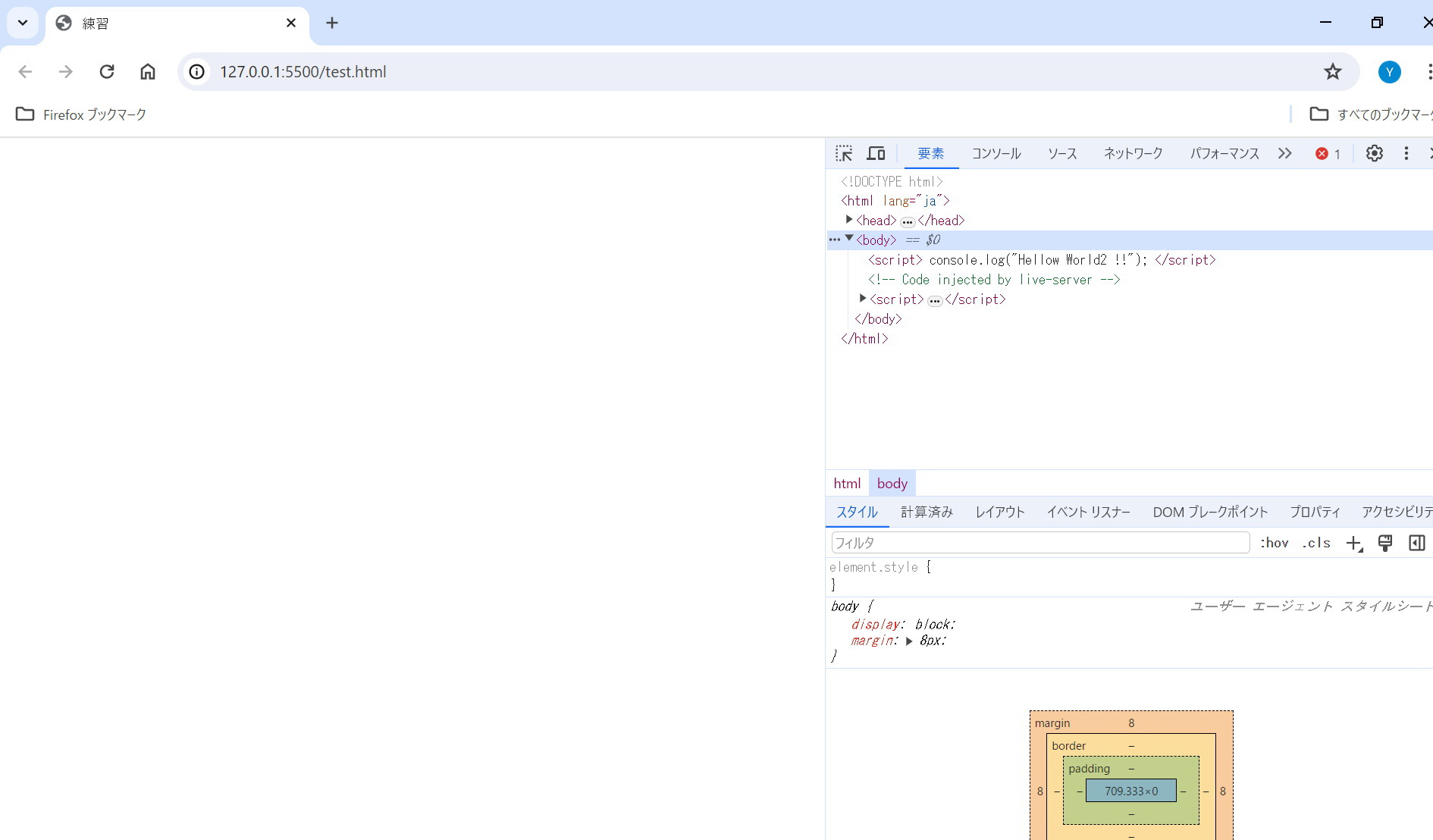Go to the home page
Viewport: 1433px width, 840px height.
[x=148, y=71]
